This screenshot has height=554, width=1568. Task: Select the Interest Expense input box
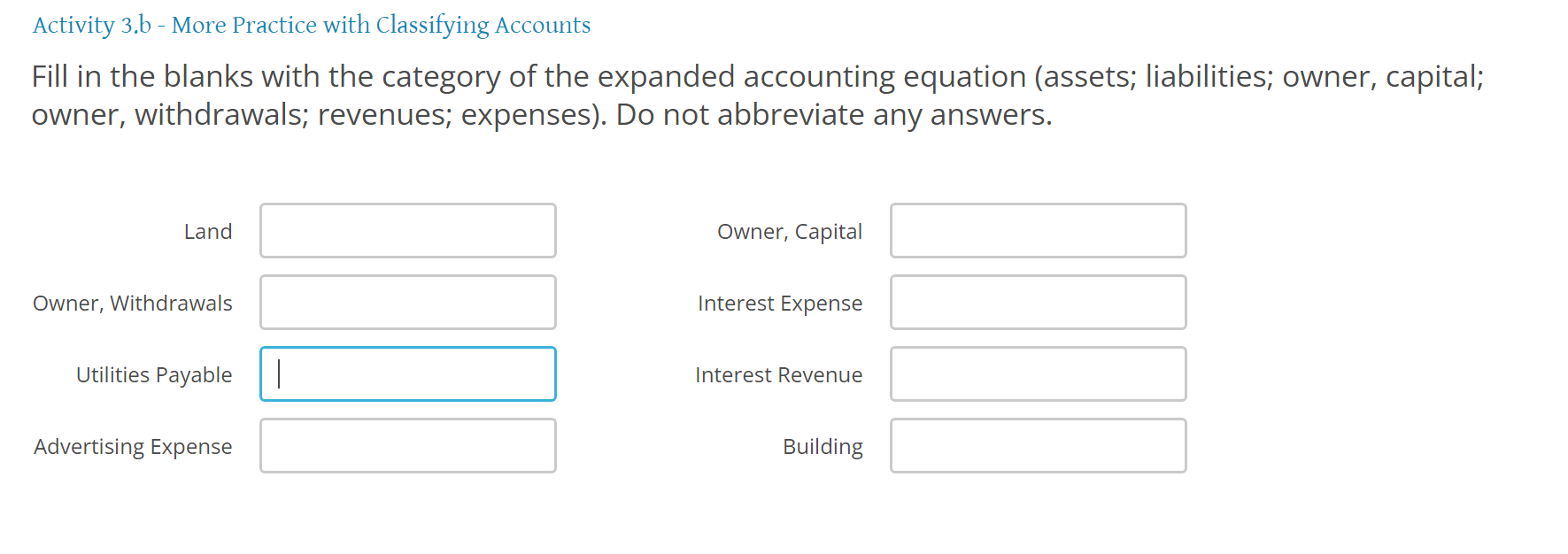(1038, 302)
